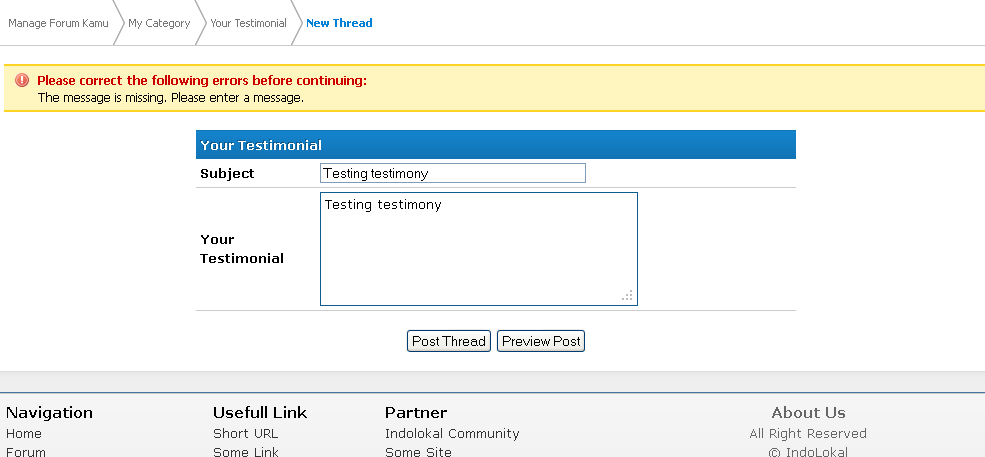Click the red error alert icon
This screenshot has width=985, height=457.
[22, 80]
